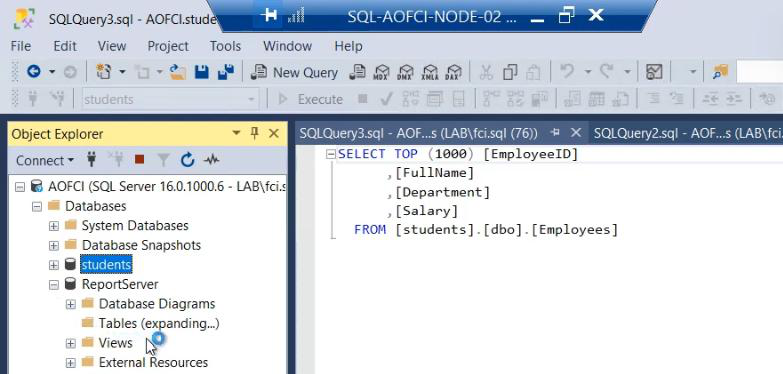This screenshot has width=783, height=374.
Task: Click the Cancel Executing Query stop icon
Action: pyautogui.click(x=363, y=99)
